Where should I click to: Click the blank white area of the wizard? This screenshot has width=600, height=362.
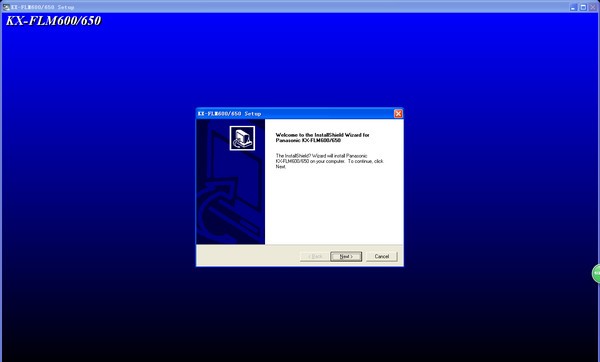(334, 207)
